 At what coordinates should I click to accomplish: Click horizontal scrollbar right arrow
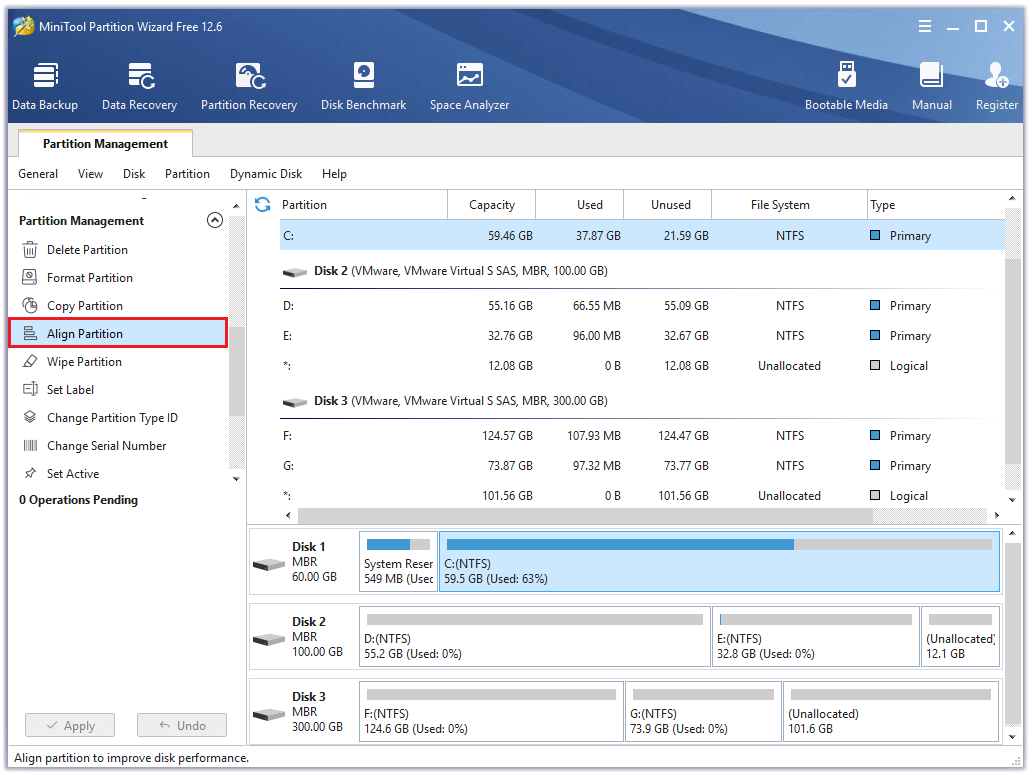[996, 515]
